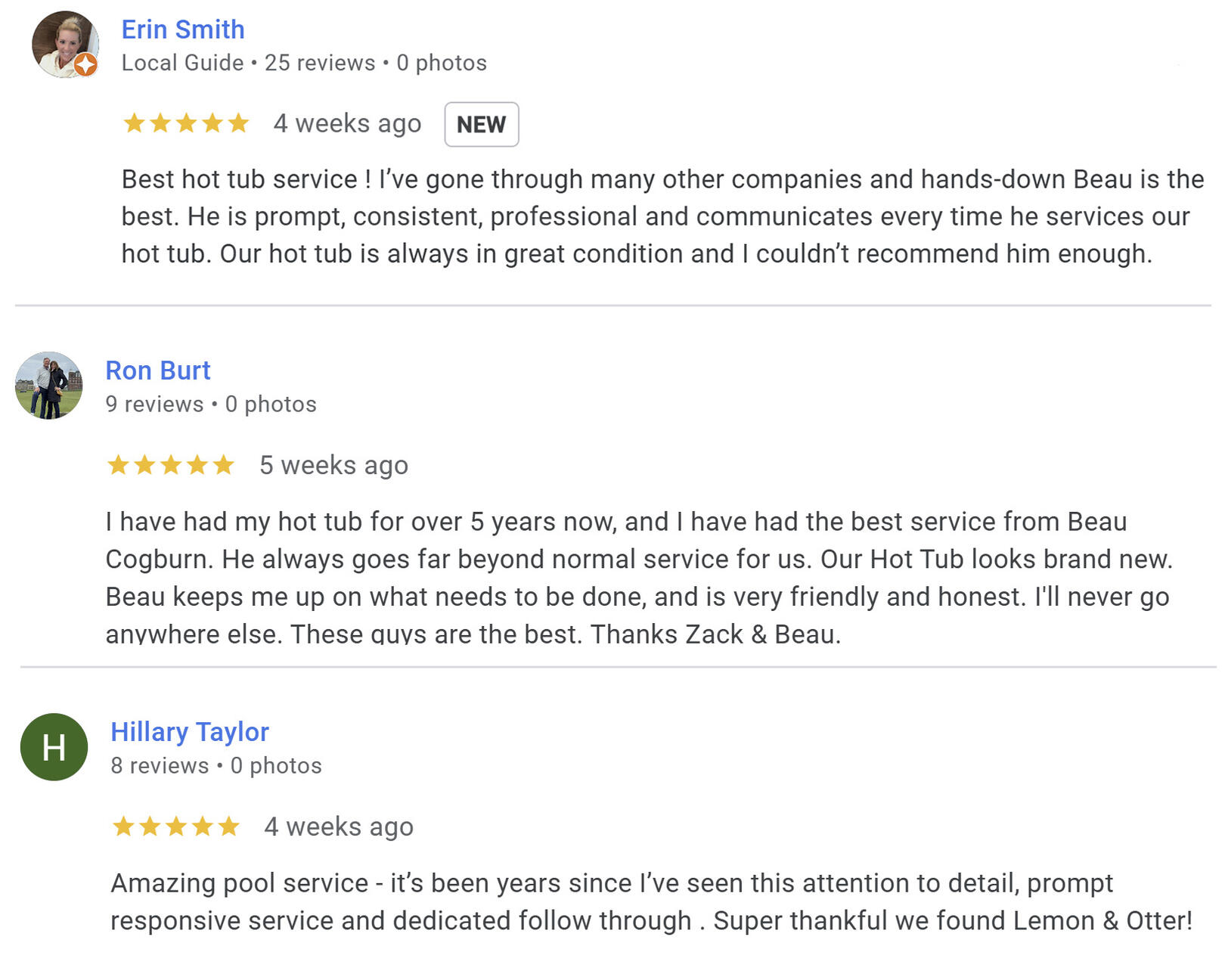Click Erin Smith's profile photo
This screenshot has width=1225, height=980.
(64, 42)
